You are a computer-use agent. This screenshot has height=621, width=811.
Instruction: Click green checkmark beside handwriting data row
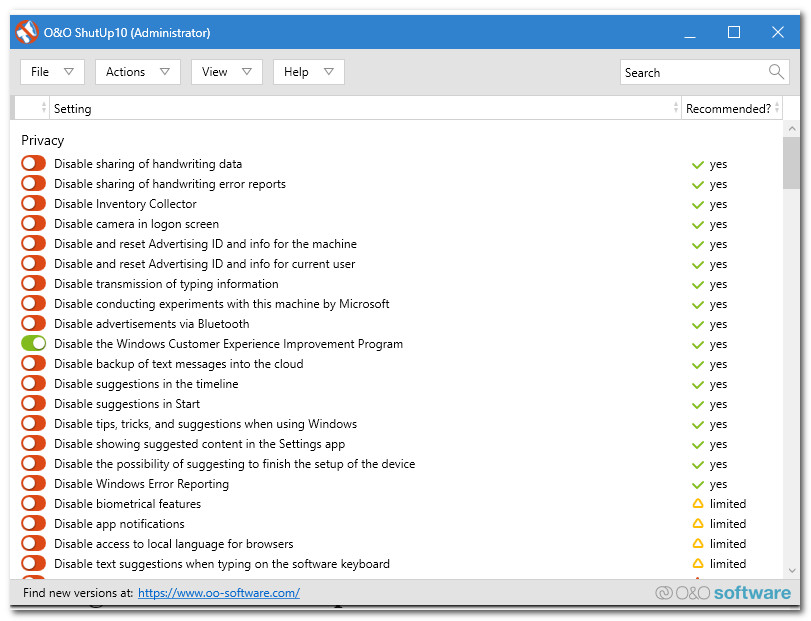pos(698,164)
